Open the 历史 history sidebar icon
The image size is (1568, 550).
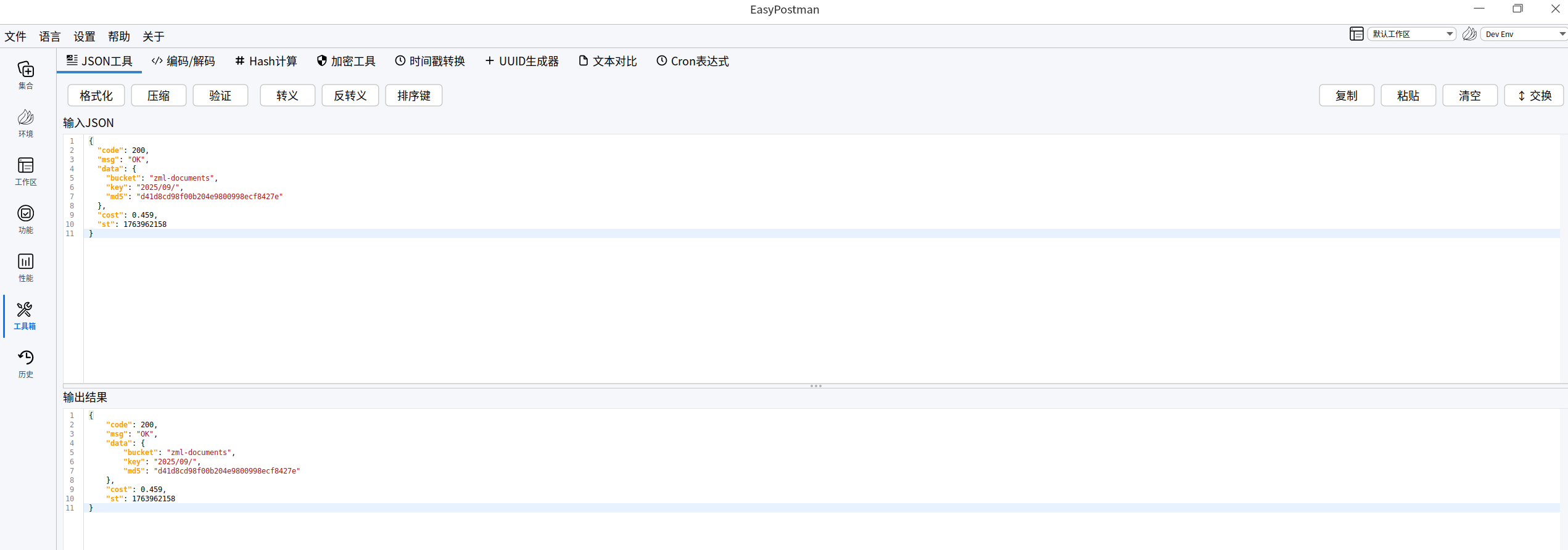(25, 364)
